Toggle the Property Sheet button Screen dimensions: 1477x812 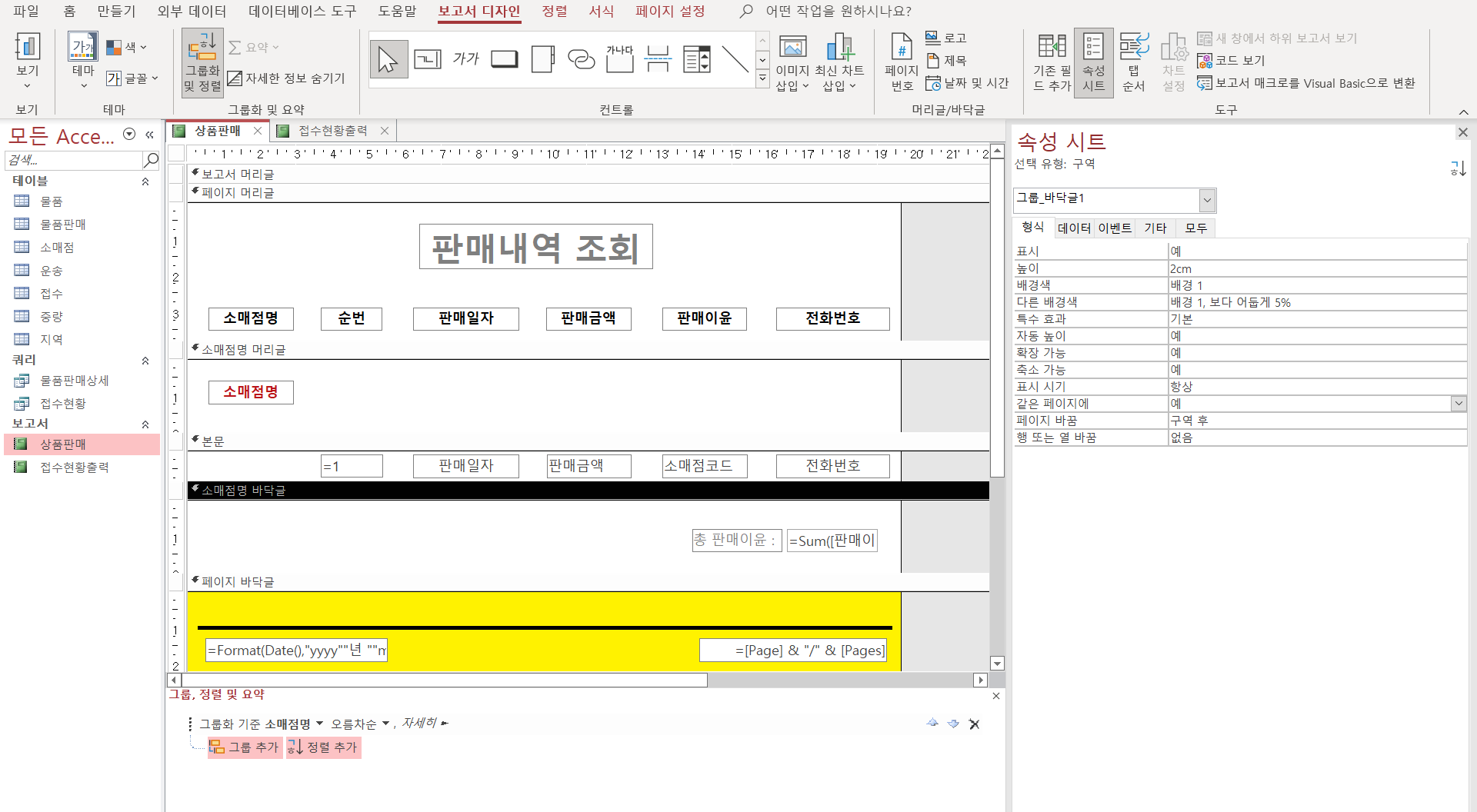point(1093,63)
